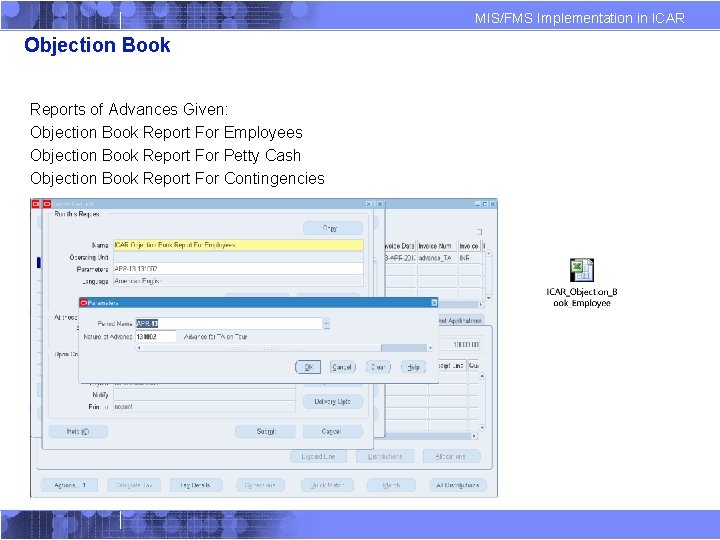
Task: Click the Tax Details button
Action: coord(196,485)
